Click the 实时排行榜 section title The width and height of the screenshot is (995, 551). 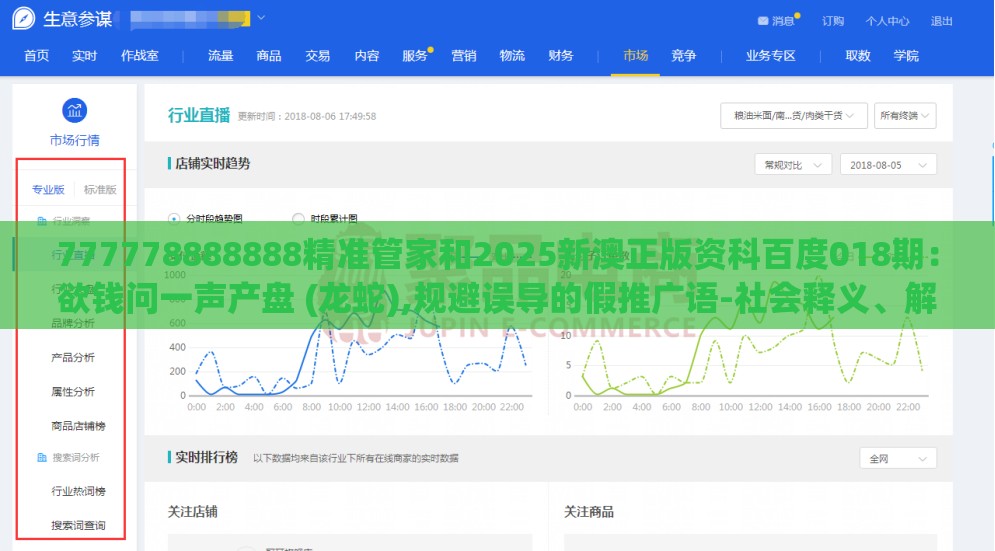[206, 457]
